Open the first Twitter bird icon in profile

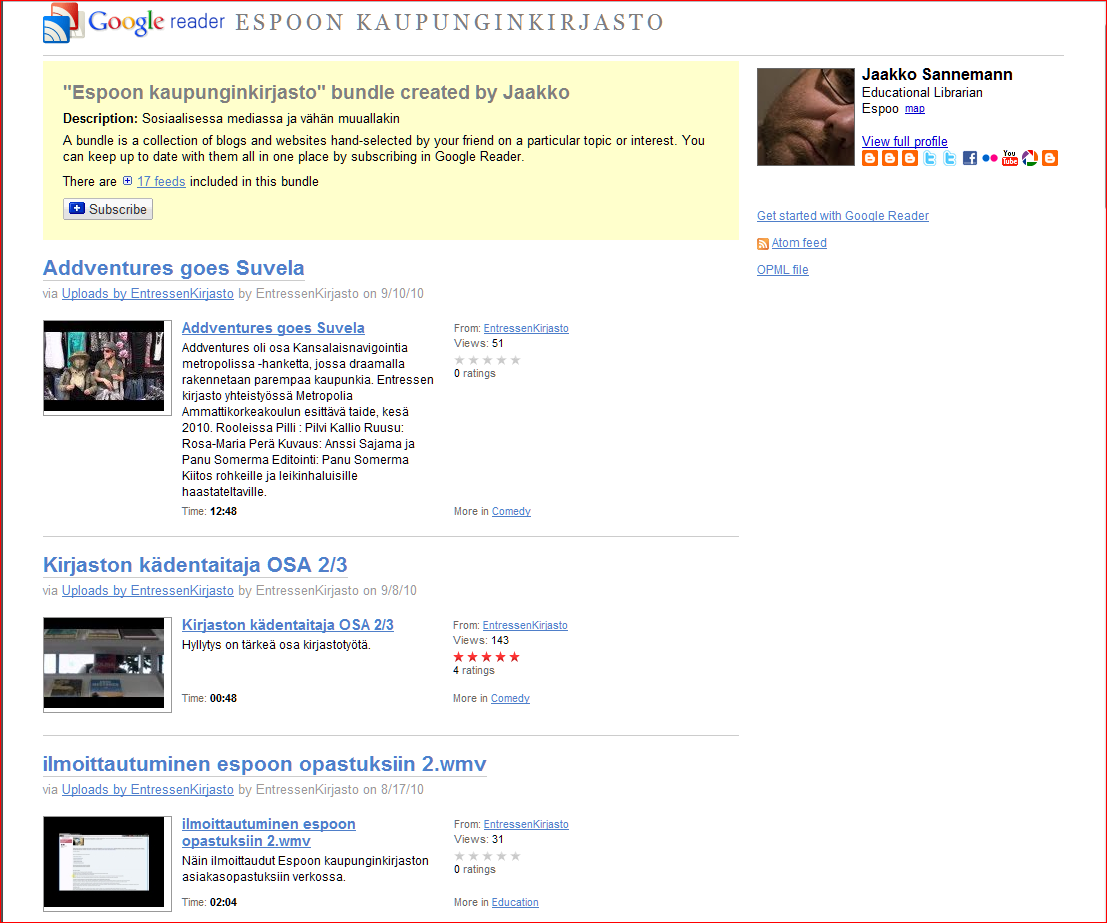click(930, 158)
